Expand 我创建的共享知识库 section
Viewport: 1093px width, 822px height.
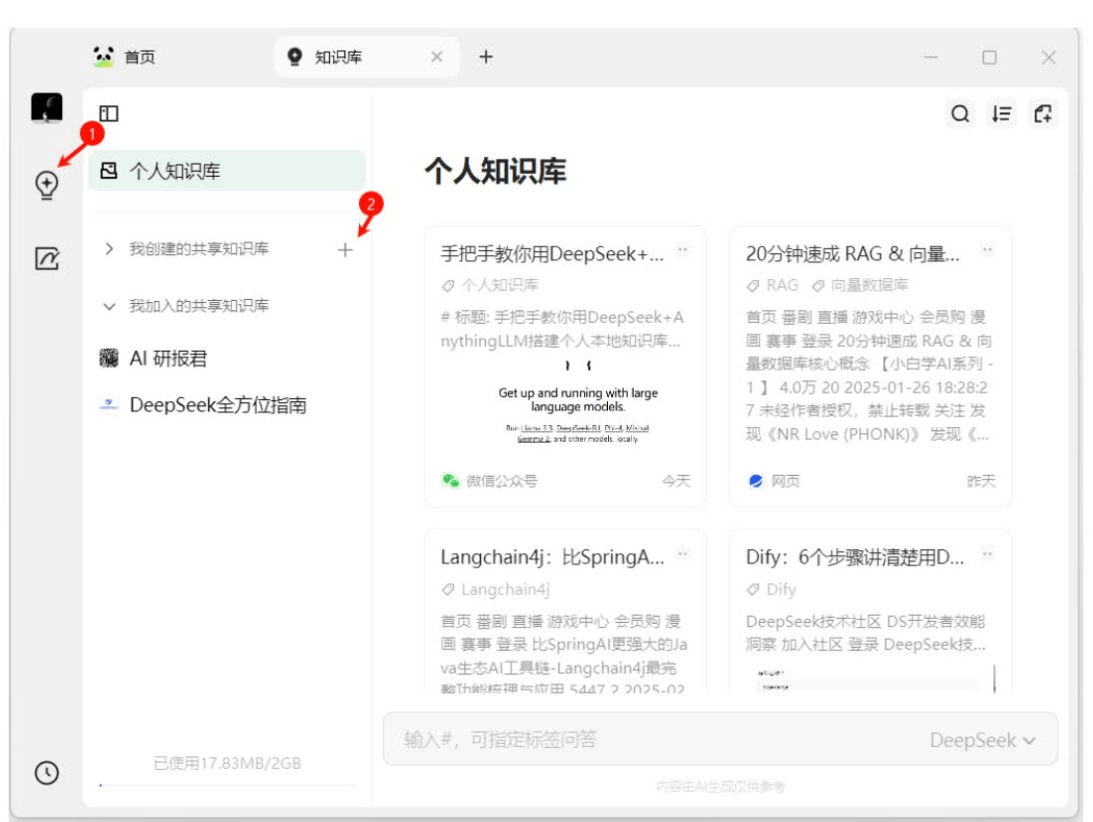pyautogui.click(x=110, y=249)
